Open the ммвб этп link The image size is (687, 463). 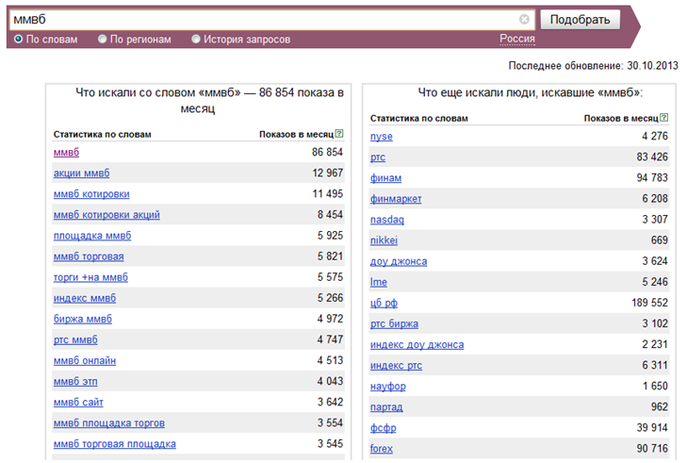(x=75, y=382)
